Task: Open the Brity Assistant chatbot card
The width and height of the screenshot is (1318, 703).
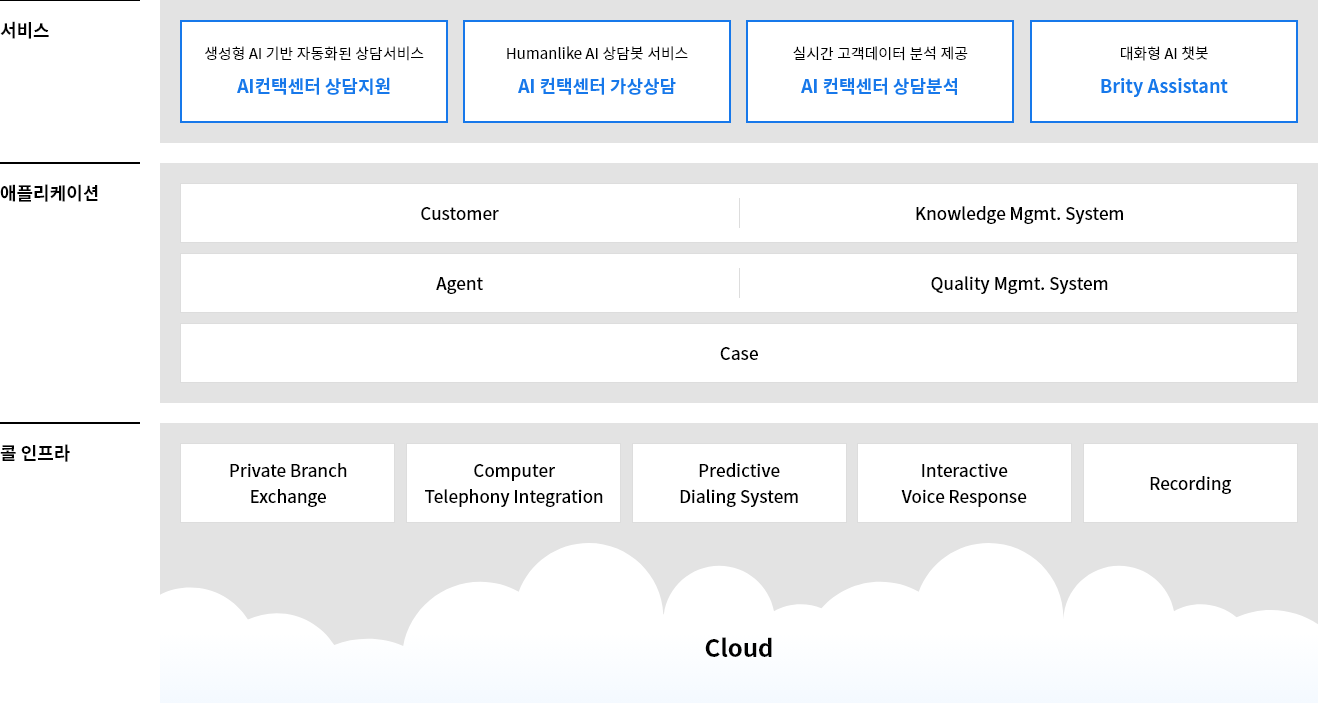Action: [1162, 71]
